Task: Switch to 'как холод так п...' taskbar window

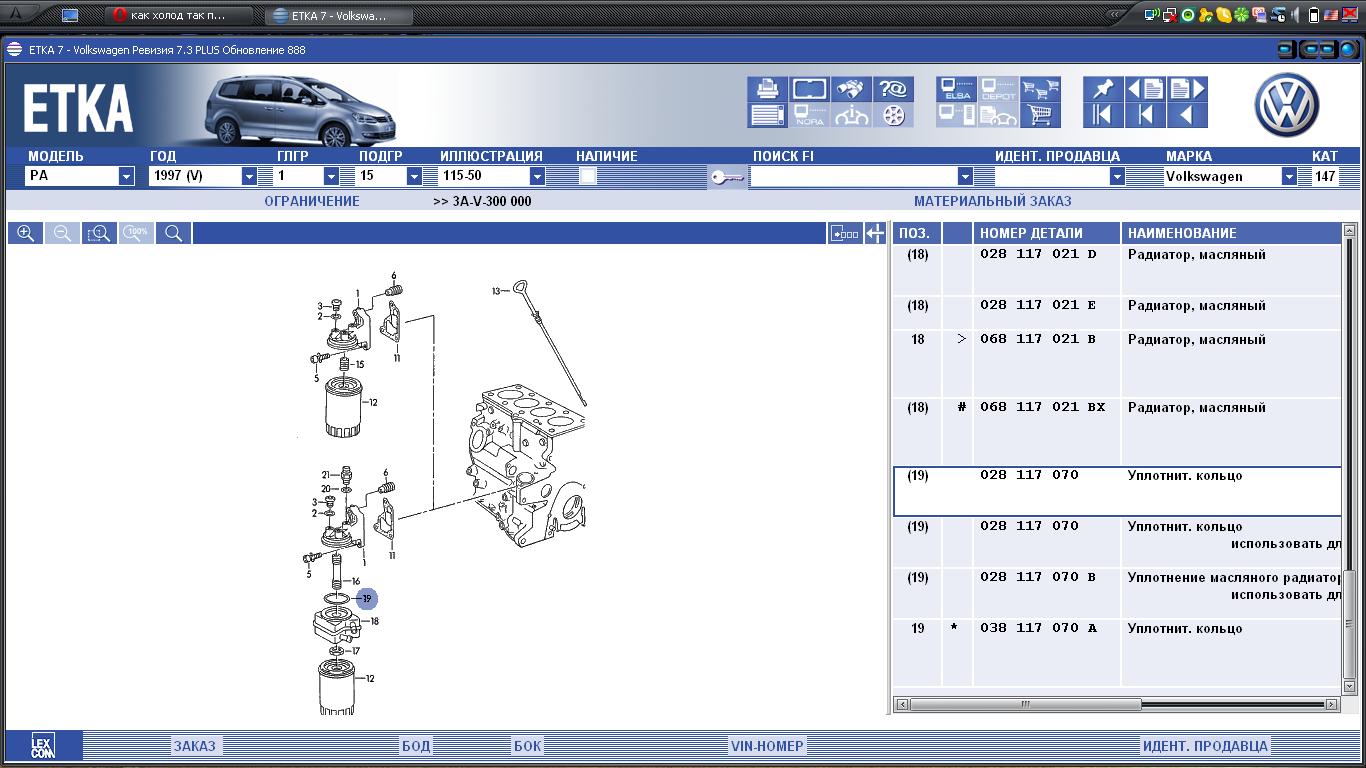Action: (178, 15)
